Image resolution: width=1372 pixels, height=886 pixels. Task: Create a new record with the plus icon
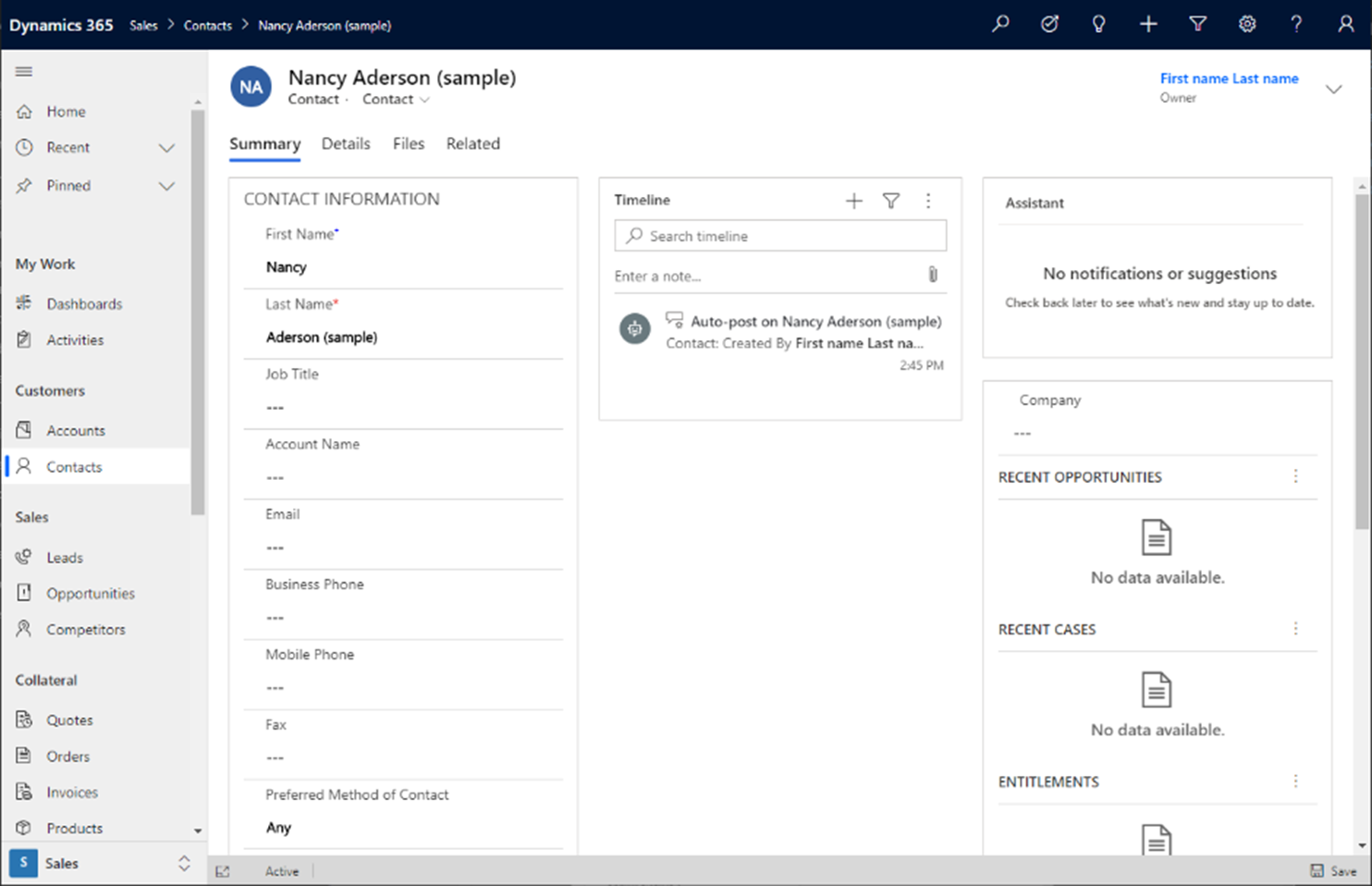[x=1148, y=24]
